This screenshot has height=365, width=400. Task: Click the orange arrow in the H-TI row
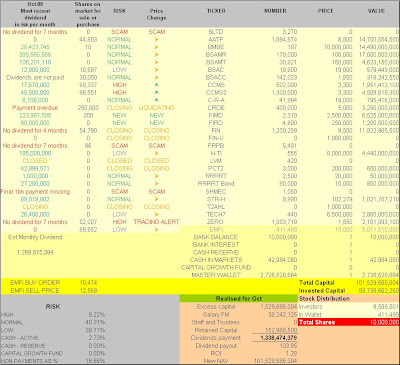(x=156, y=153)
